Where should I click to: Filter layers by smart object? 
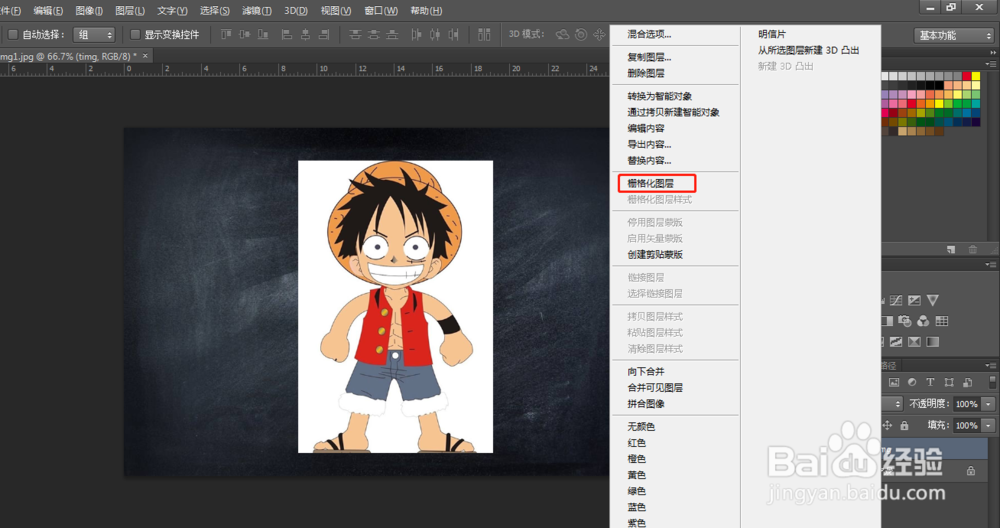coord(967,382)
